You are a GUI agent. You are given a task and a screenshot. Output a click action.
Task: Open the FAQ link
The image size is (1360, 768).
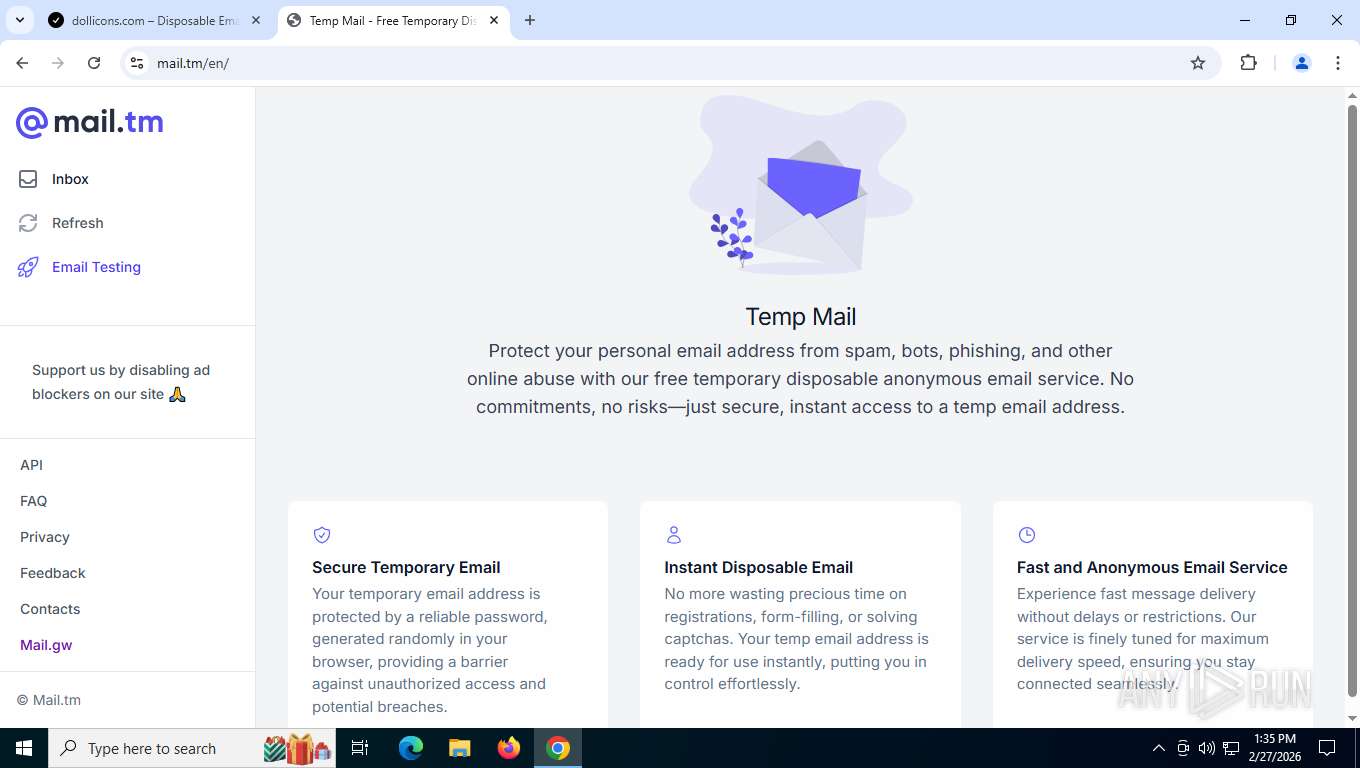pos(34,501)
